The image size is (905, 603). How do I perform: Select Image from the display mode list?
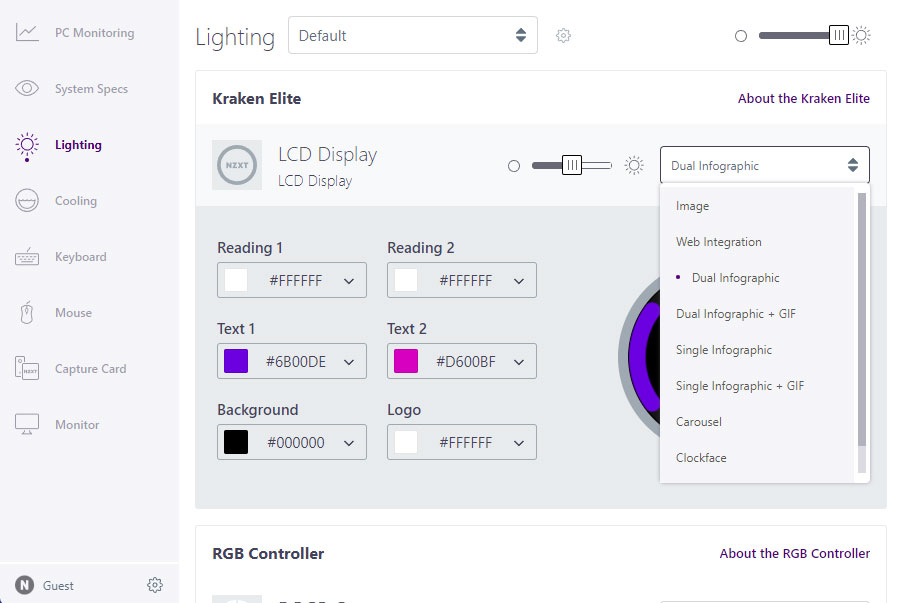[756, 206]
